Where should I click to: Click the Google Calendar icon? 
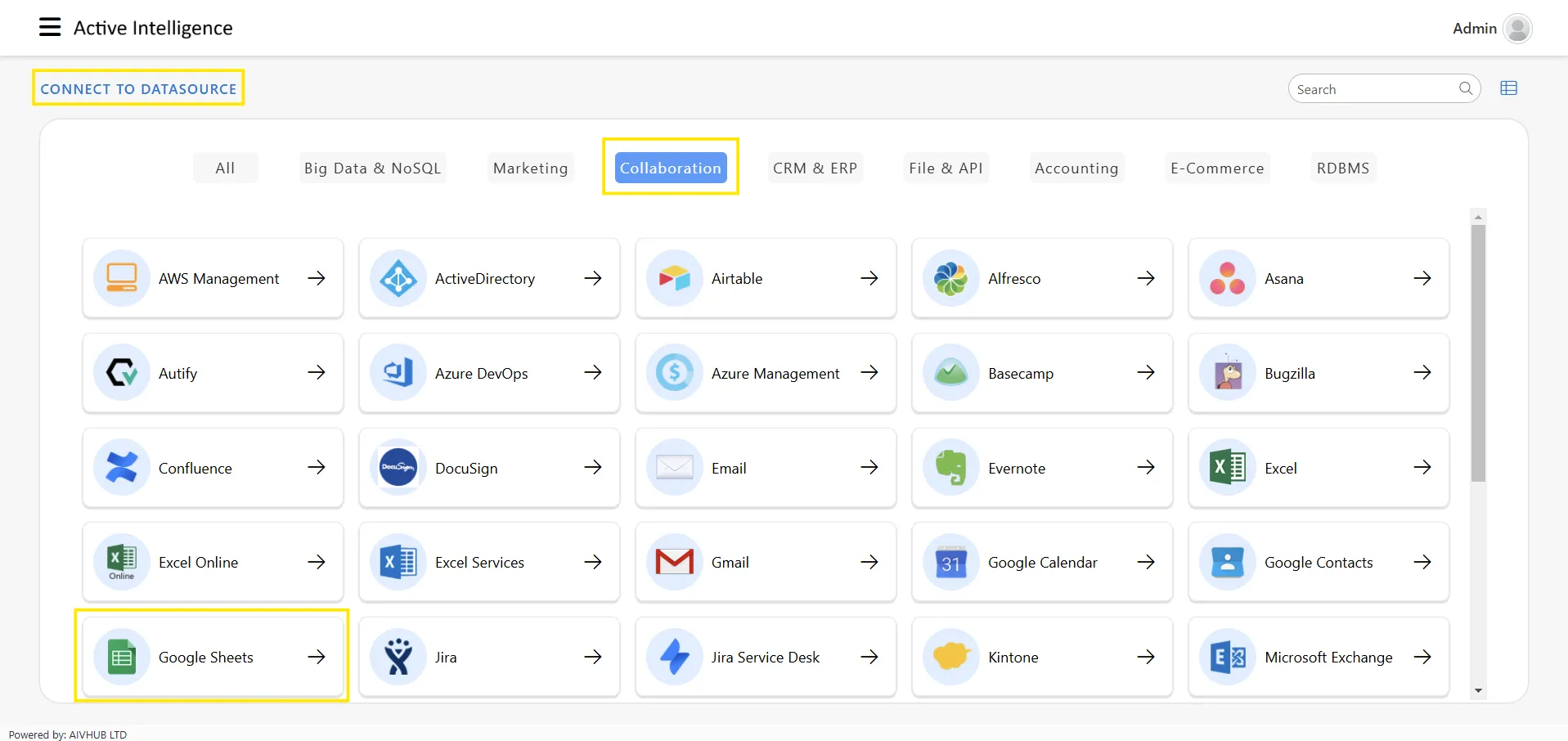point(951,562)
